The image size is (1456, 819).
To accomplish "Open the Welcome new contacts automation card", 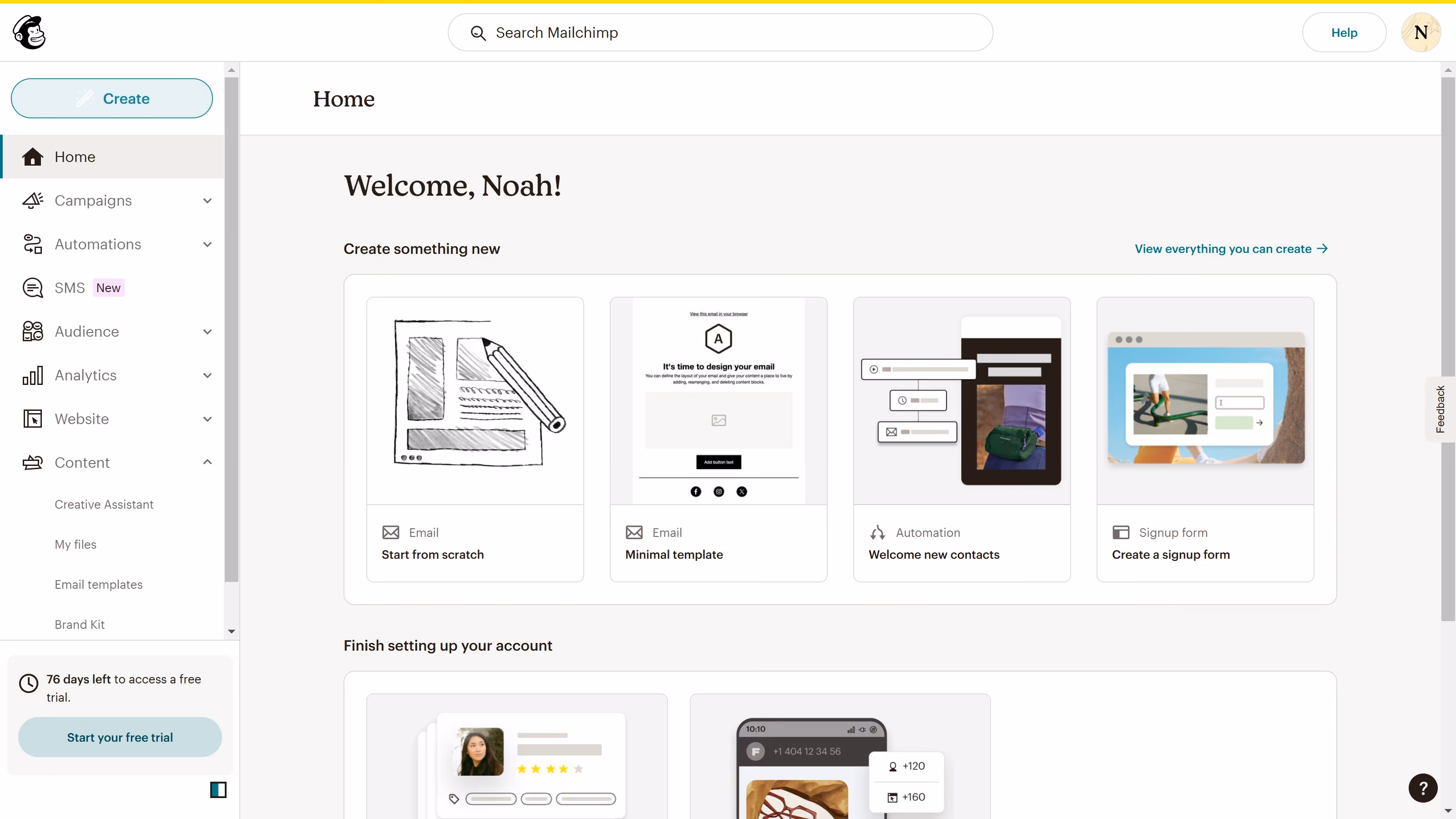I will click(x=962, y=439).
